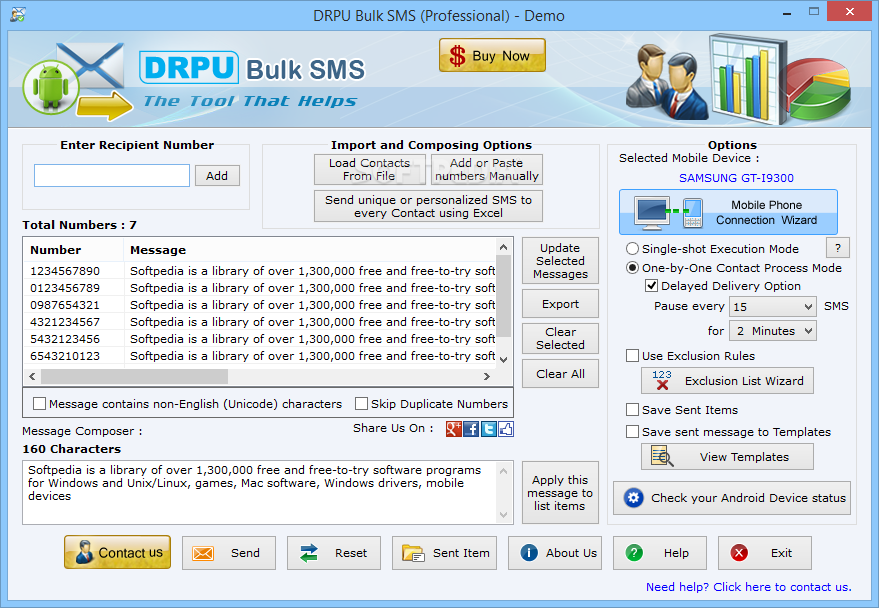Screen dimensions: 879x608
Task: Select the row with number 4321234567
Action: point(260,322)
